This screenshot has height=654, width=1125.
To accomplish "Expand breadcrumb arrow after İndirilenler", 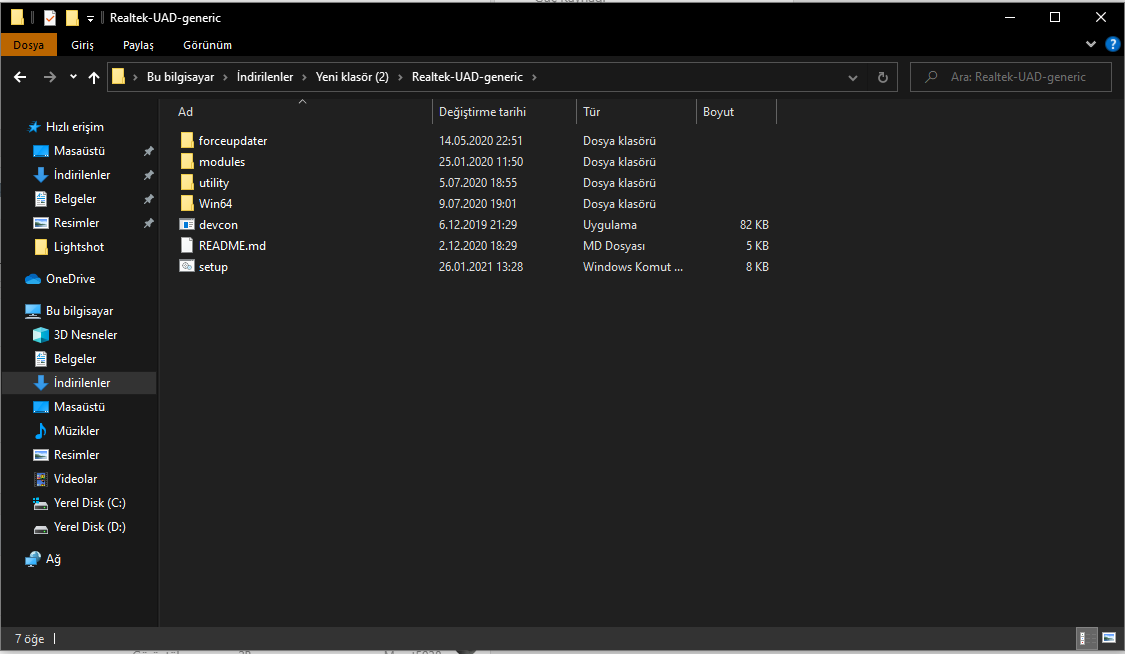I will pos(304,77).
